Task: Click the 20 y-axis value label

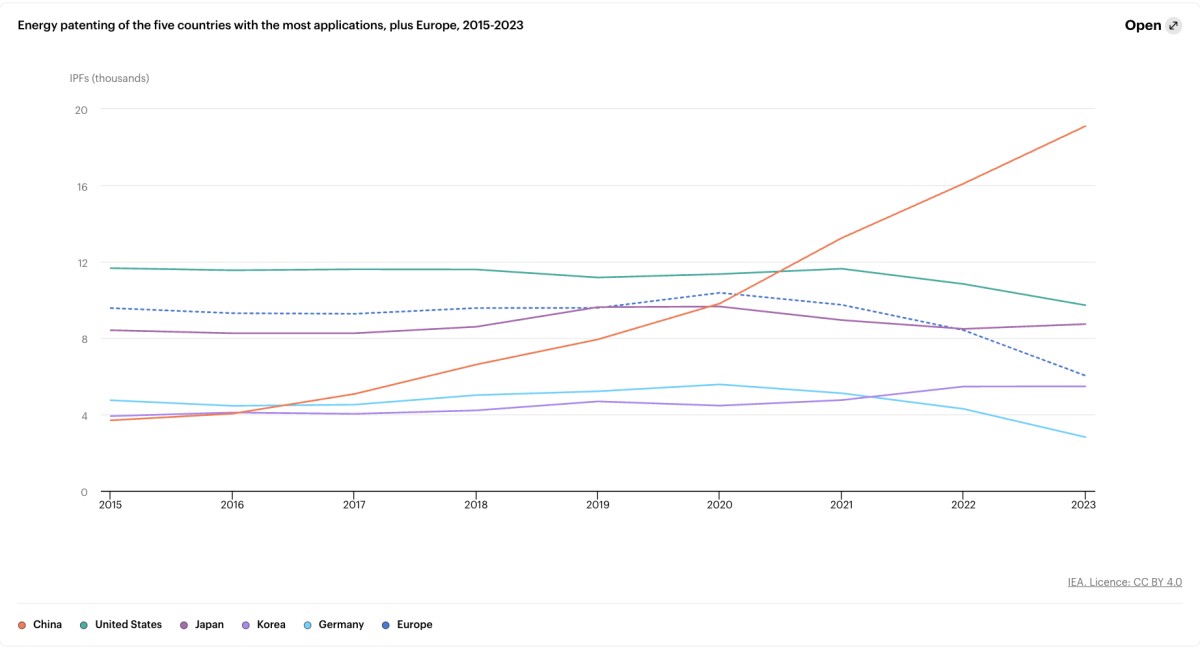Action: [81, 110]
